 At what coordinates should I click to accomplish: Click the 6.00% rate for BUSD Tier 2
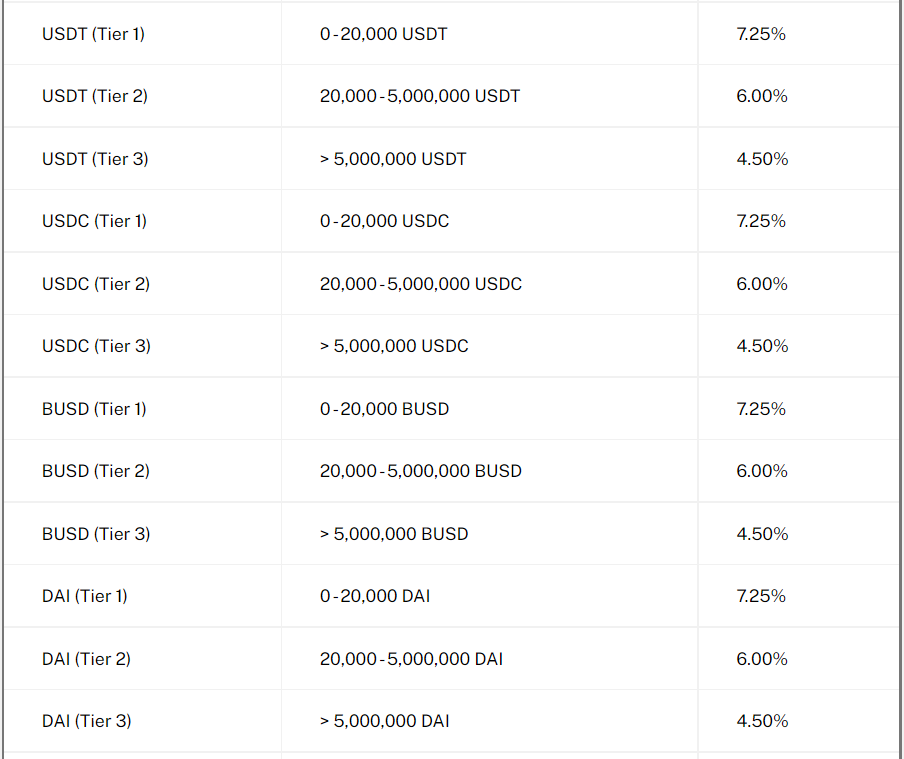[x=762, y=471]
